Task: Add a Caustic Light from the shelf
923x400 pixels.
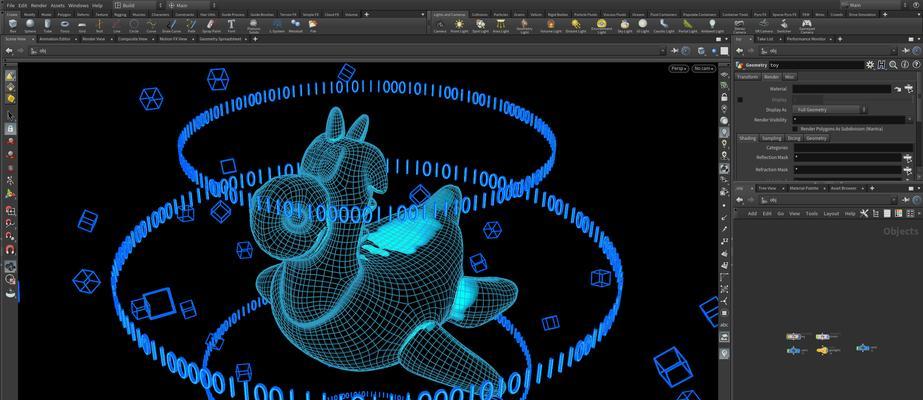Action: point(664,25)
